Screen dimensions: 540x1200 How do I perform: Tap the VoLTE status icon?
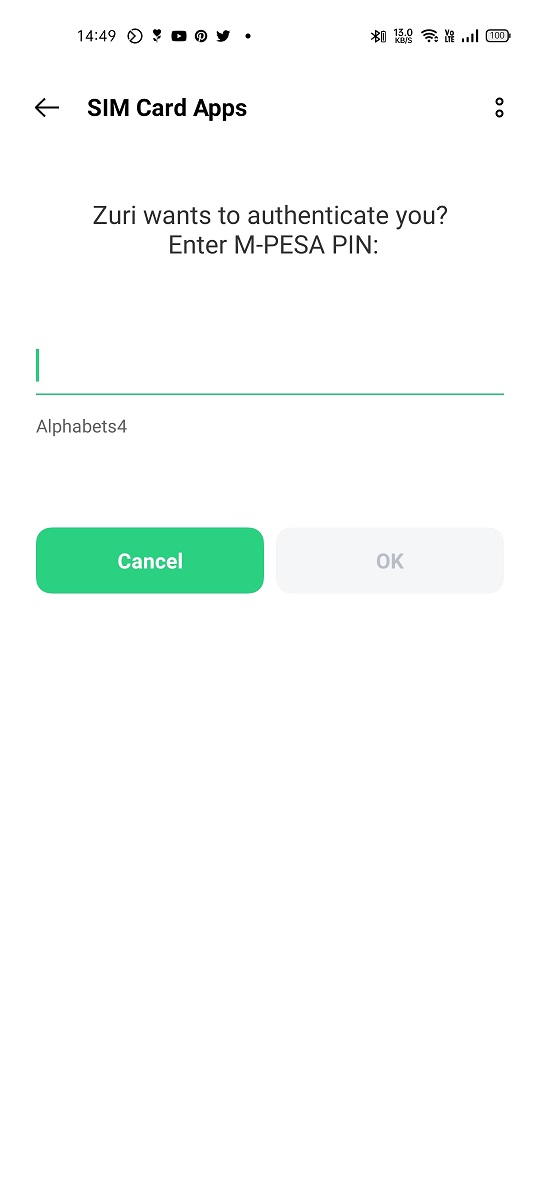coord(450,36)
